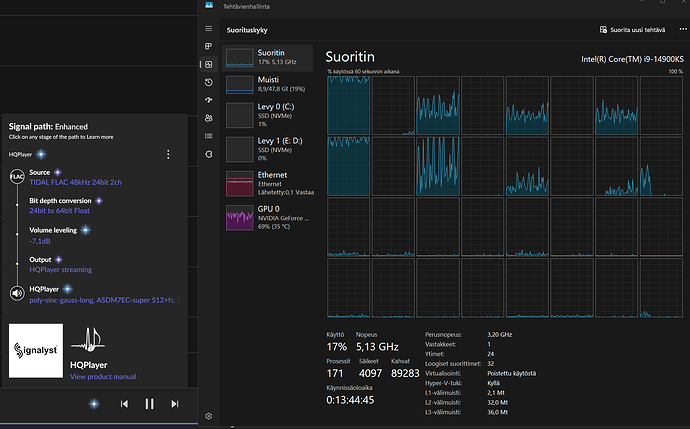Image resolution: width=690 pixels, height=429 pixels.
Task: Click the first logical processor graph
Action: [349, 105]
